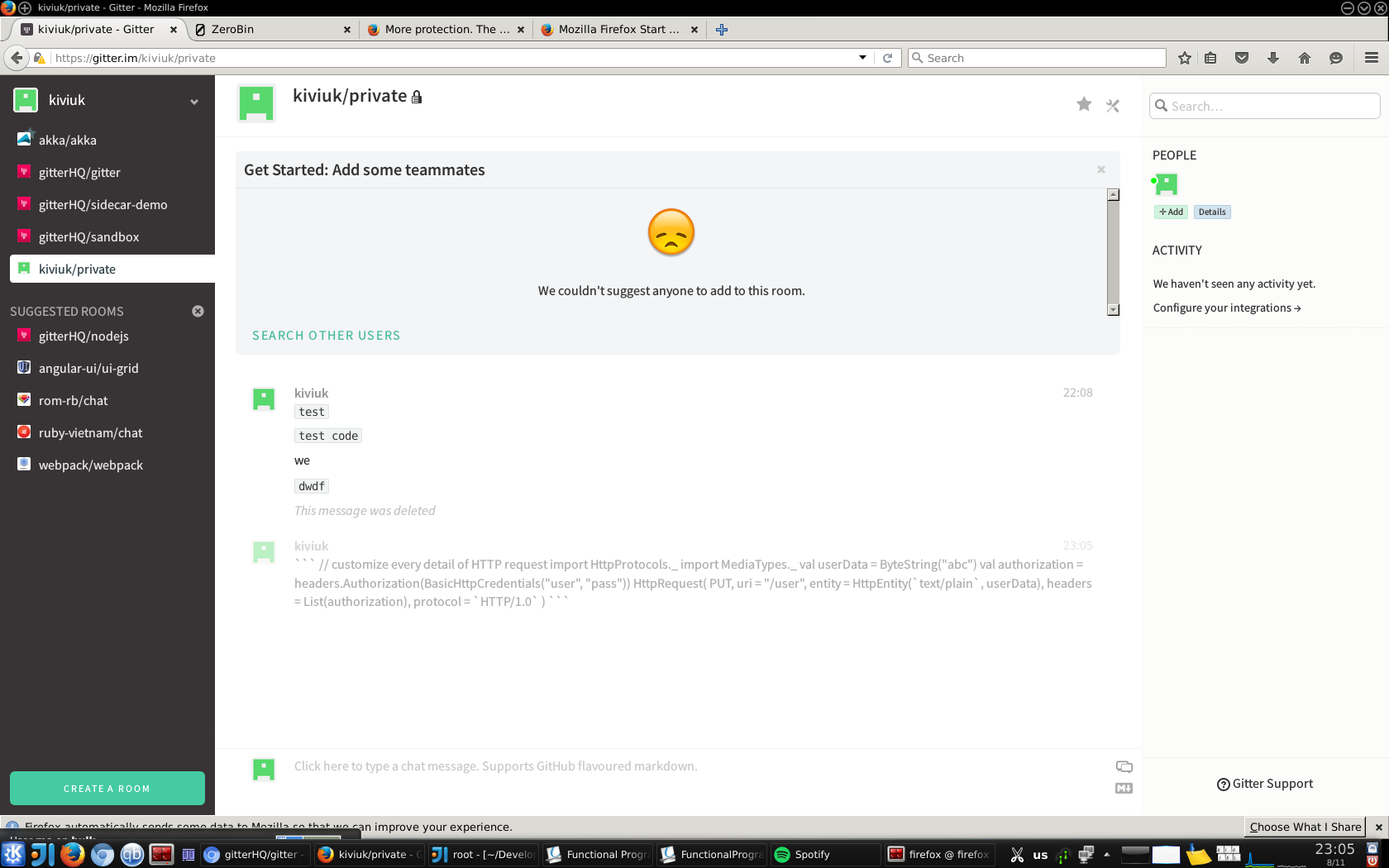
Task: Focus the Firefox search box
Action: click(1037, 58)
